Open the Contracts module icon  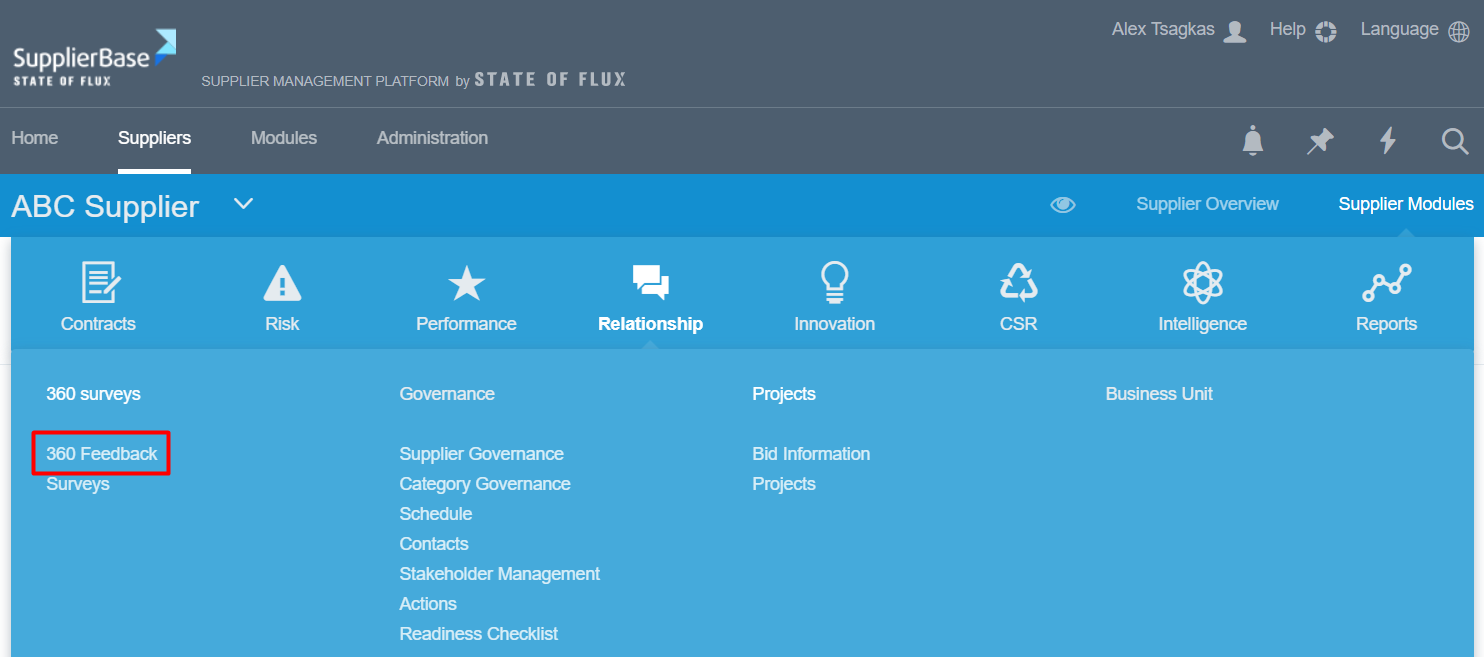(99, 283)
